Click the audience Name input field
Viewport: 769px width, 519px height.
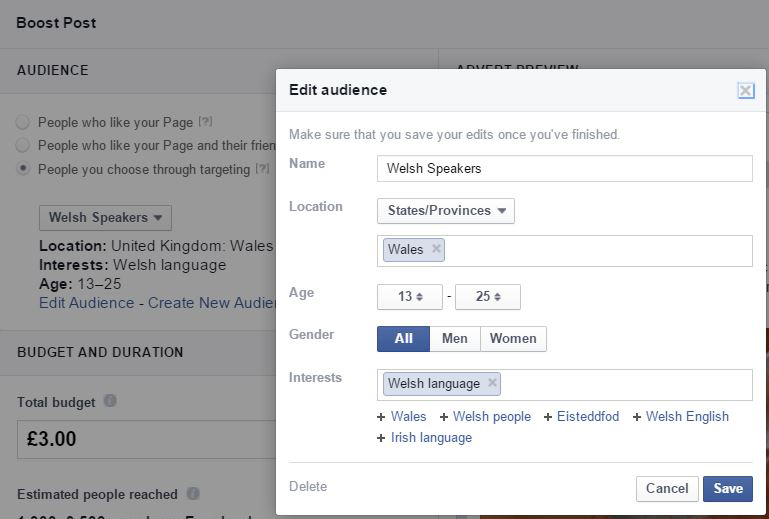pos(564,169)
